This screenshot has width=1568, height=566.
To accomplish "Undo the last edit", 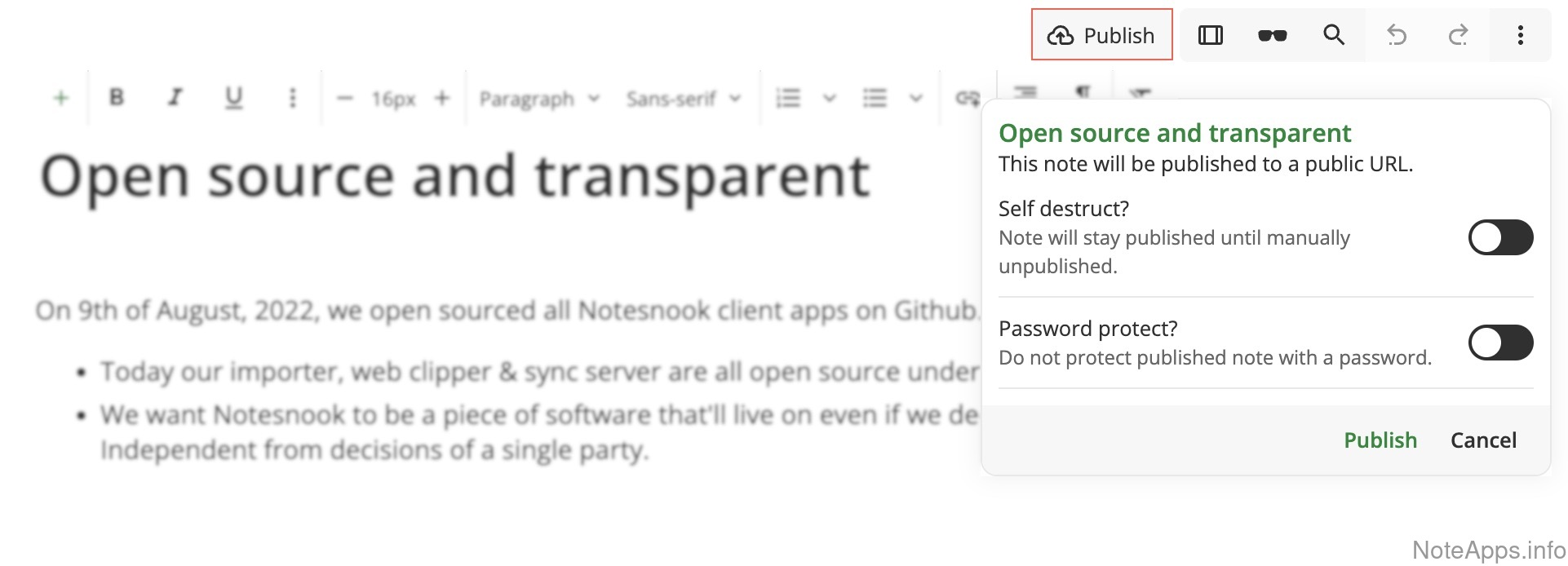I will (x=1397, y=35).
